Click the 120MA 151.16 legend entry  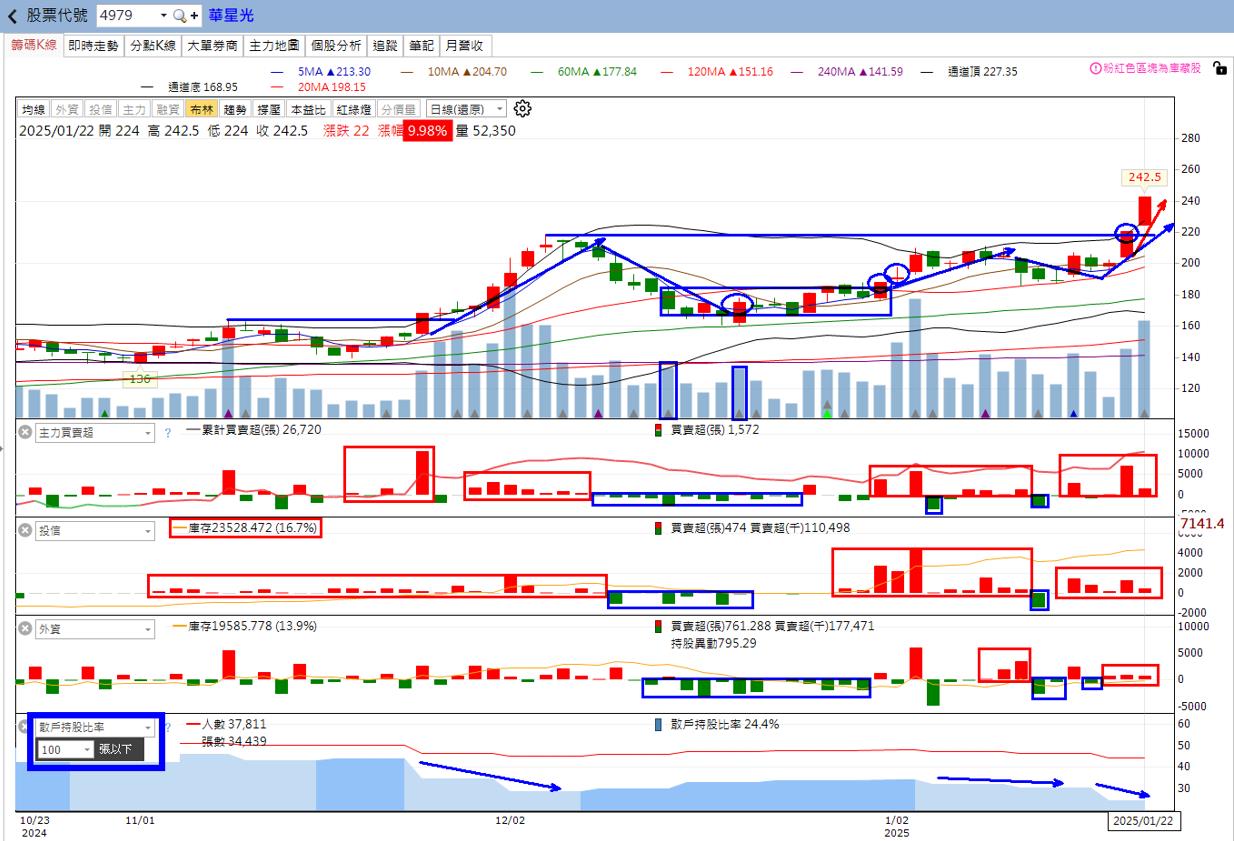coord(717,72)
